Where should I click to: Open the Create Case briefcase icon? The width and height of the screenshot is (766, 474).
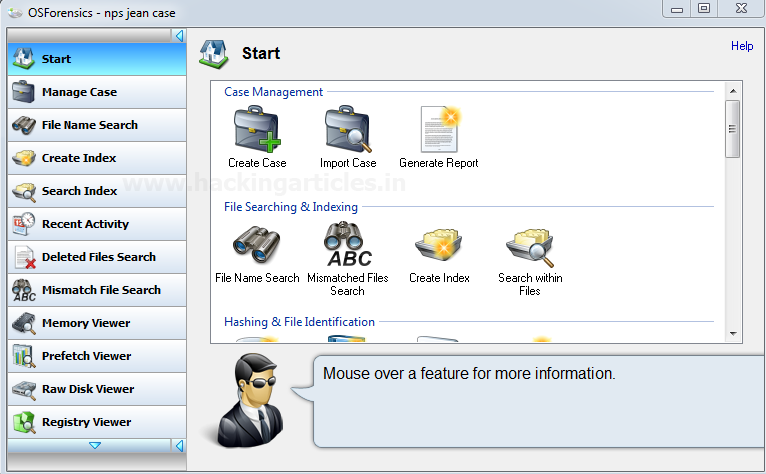tap(257, 129)
